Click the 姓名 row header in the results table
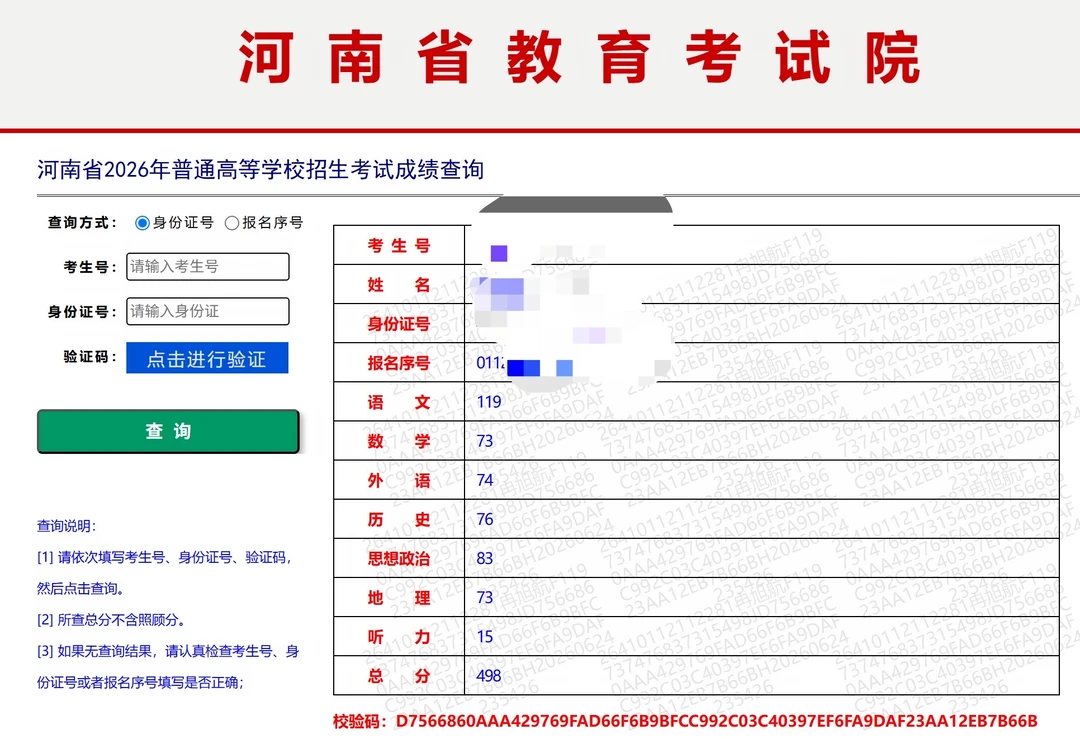Image resolution: width=1080 pixels, height=739 pixels. coord(399,284)
